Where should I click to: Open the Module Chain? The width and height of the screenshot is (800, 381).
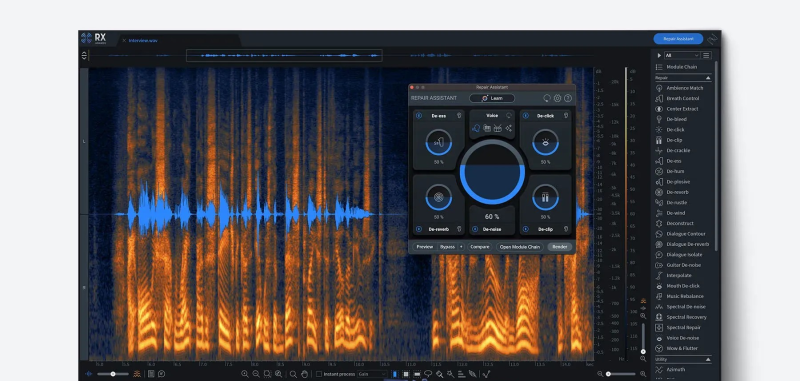[x=677, y=67]
